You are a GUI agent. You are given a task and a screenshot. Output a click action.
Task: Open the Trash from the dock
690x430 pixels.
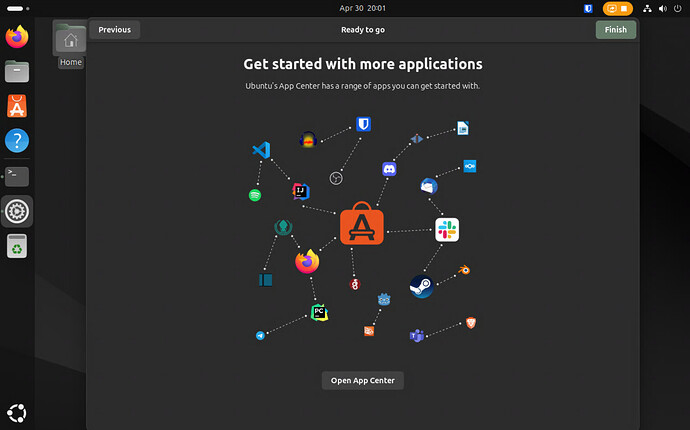(17, 246)
